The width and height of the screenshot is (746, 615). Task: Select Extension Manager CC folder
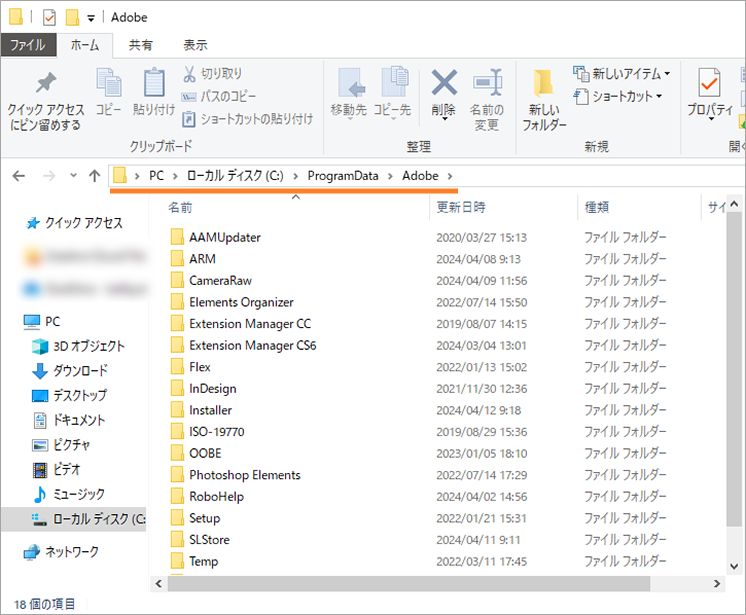[241, 324]
